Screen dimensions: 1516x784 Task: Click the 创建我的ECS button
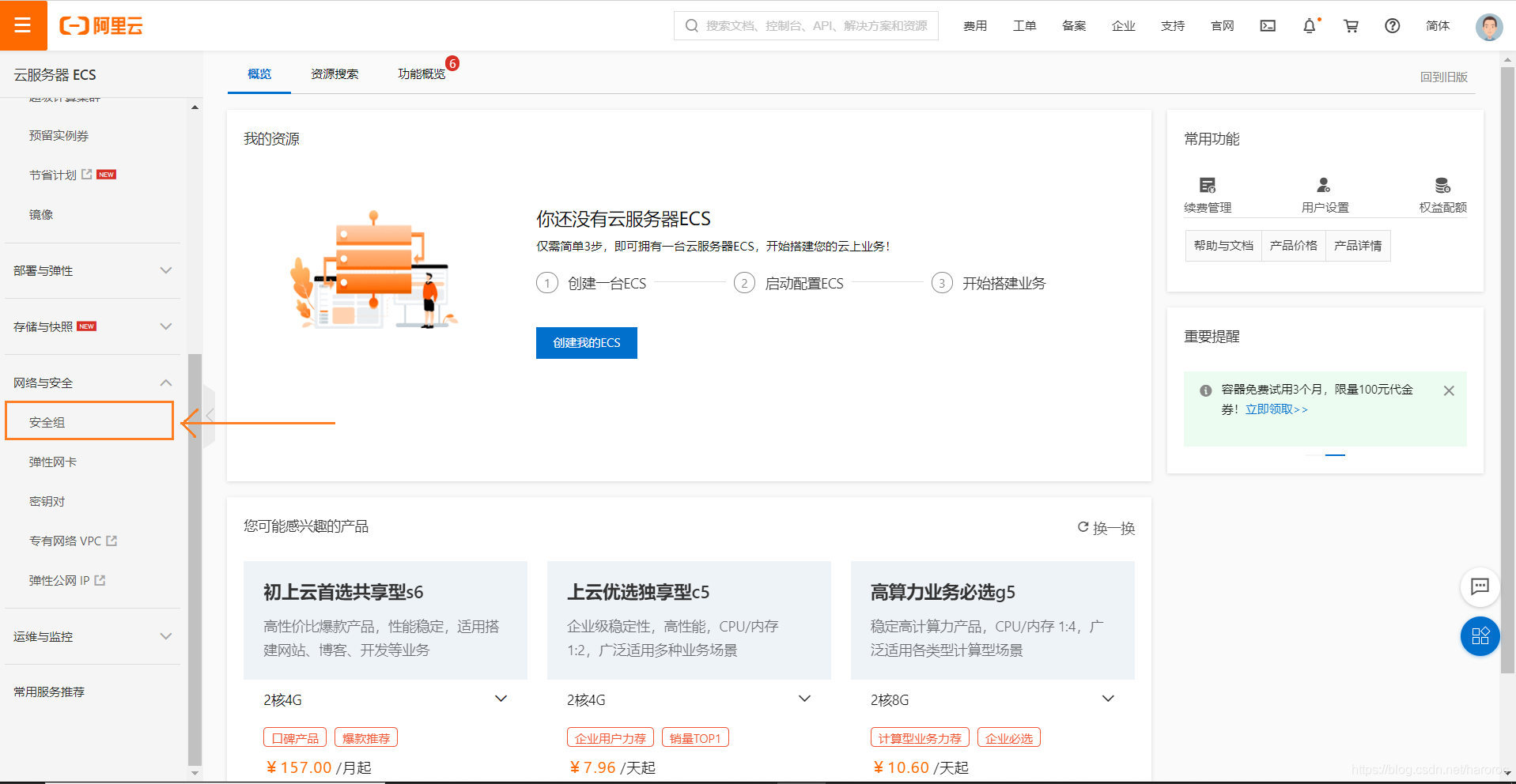(587, 343)
